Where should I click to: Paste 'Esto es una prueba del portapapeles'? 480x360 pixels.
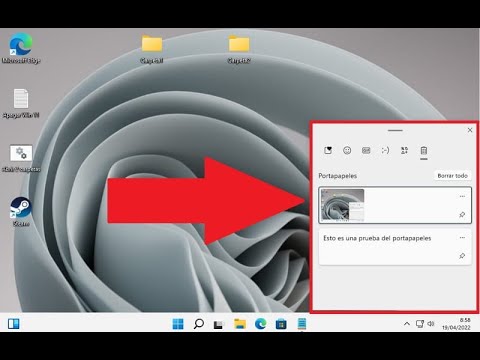(395, 247)
